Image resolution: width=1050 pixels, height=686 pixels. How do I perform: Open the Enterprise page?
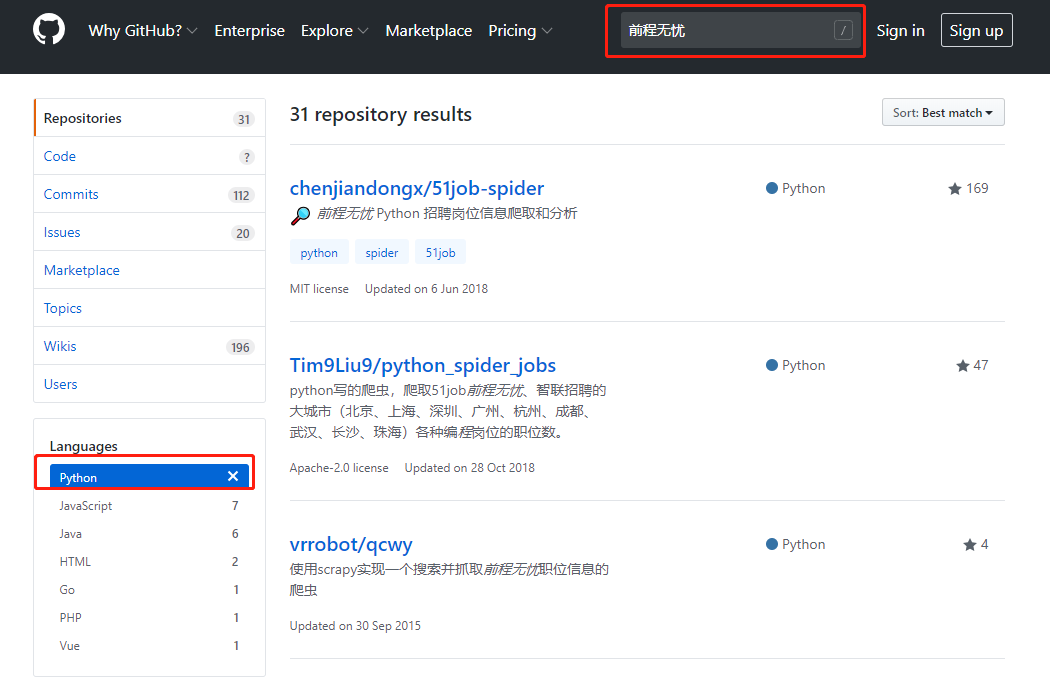coord(249,31)
